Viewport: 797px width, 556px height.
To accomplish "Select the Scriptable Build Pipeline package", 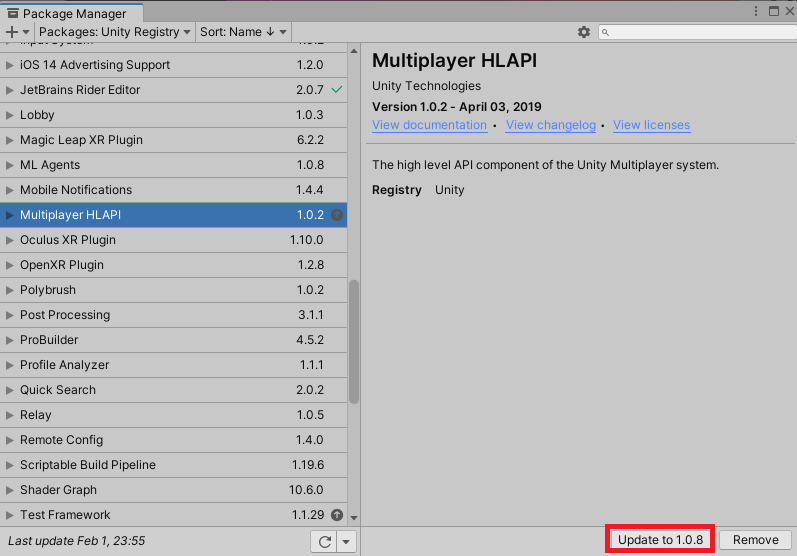I will [173, 465].
